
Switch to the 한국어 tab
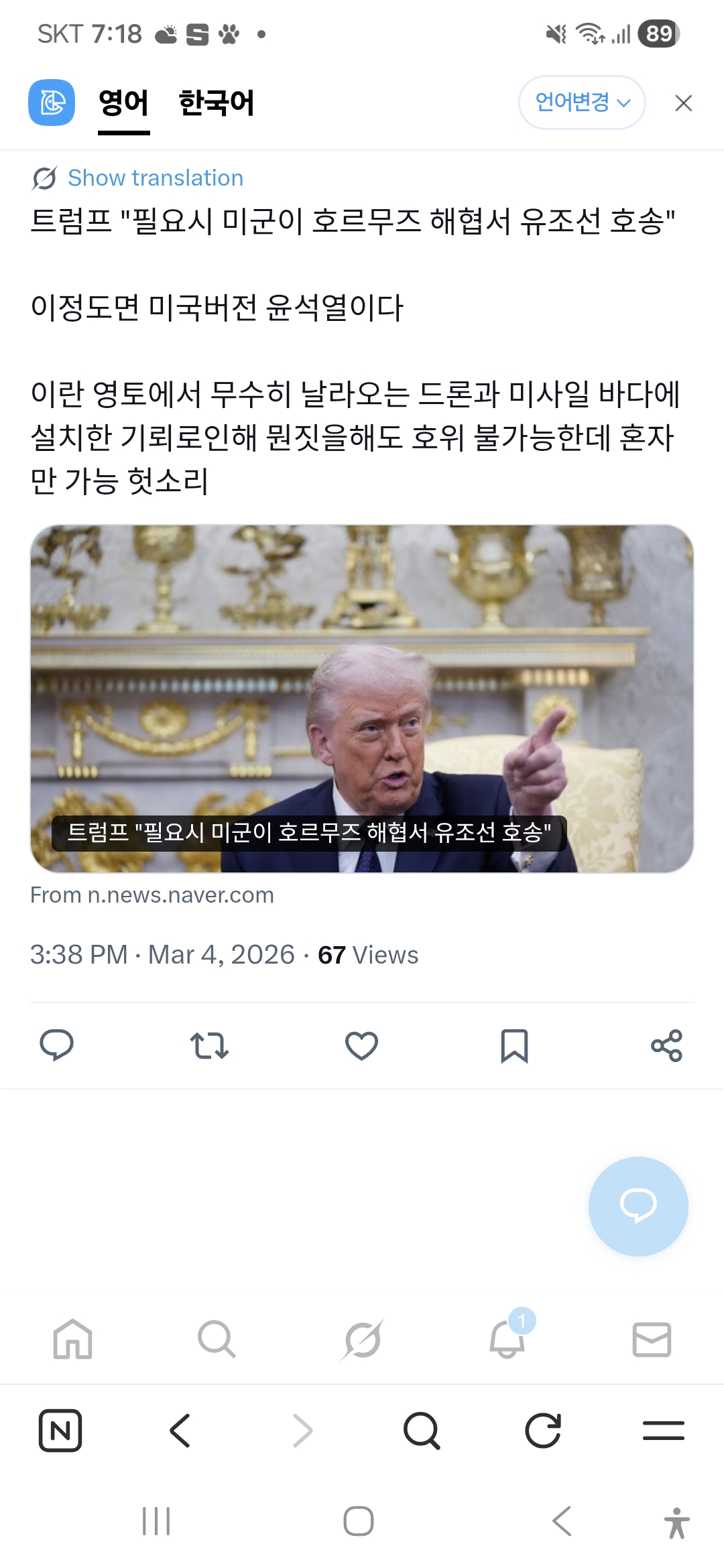217,103
